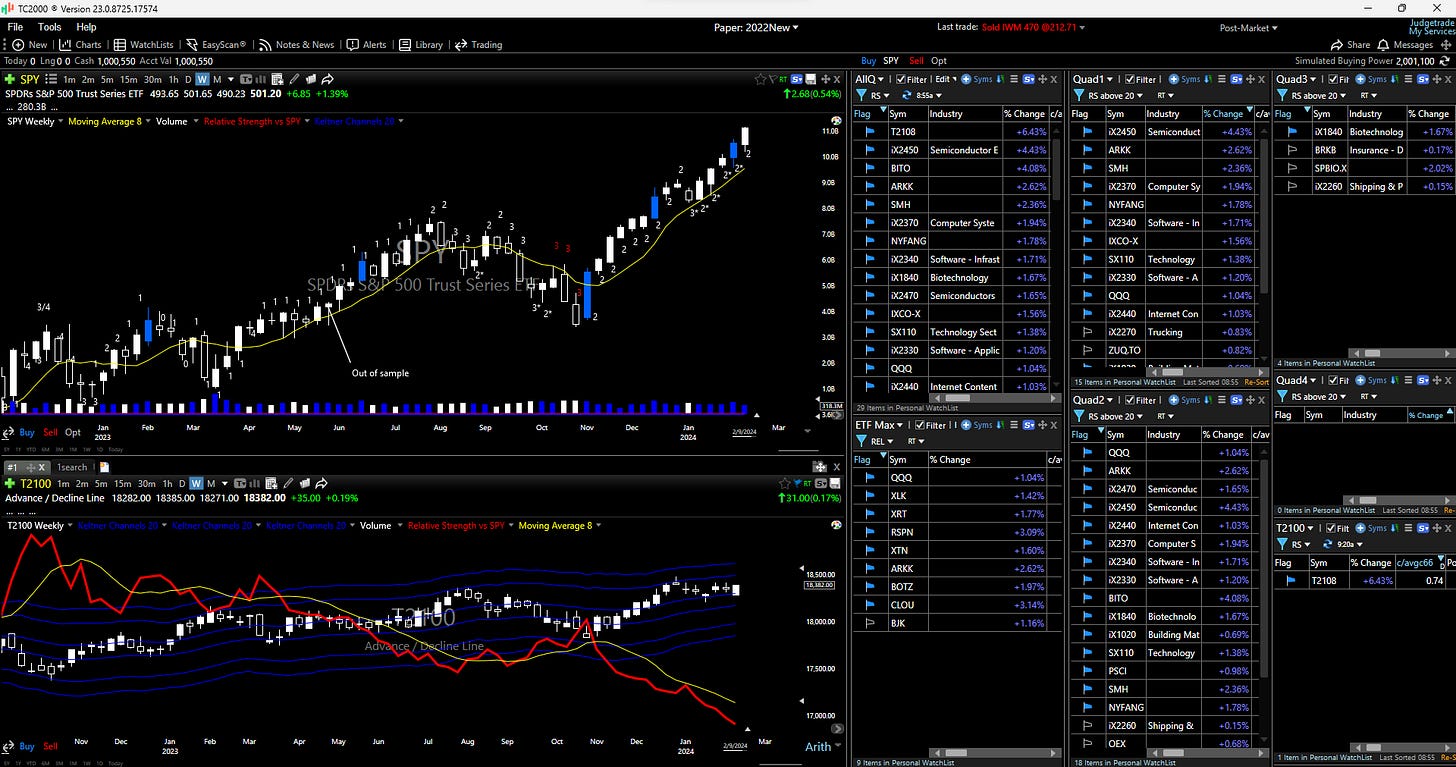Click the horizontal scrollbar in Quad3 panel
Screen dimensions: 1456x767
click(1401, 352)
